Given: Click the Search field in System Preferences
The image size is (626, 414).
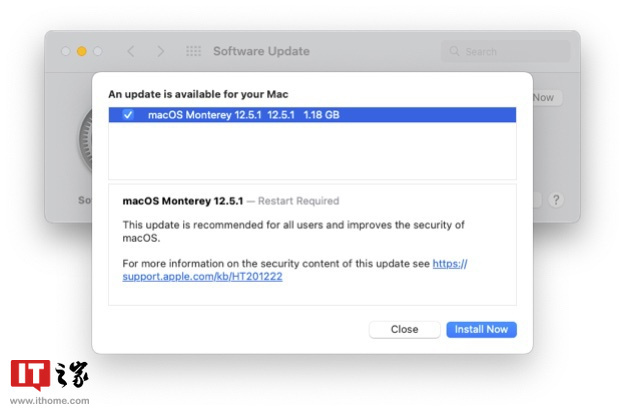Looking at the screenshot, I should (505, 51).
